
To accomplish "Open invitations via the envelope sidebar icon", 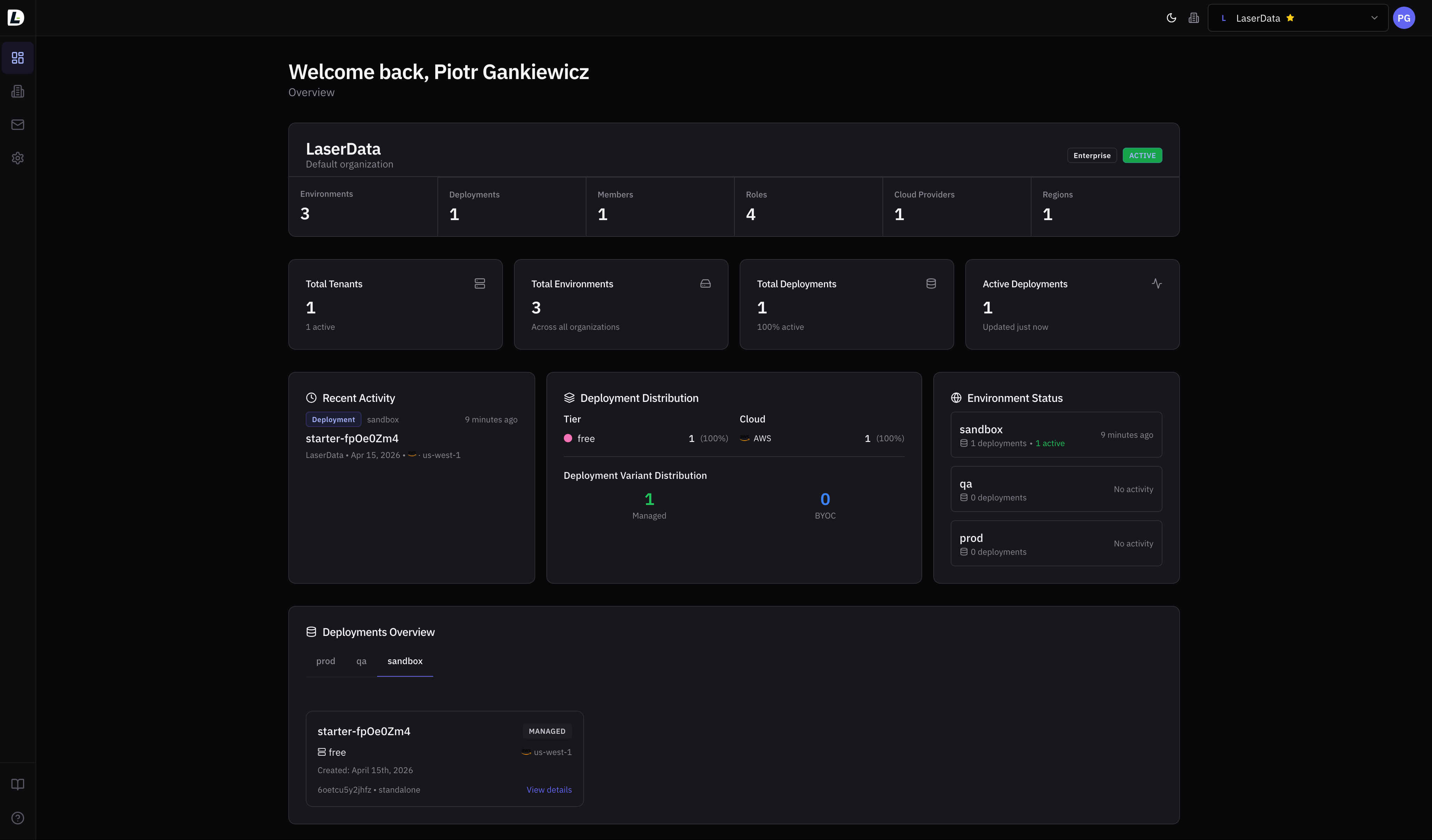I will [18, 124].
